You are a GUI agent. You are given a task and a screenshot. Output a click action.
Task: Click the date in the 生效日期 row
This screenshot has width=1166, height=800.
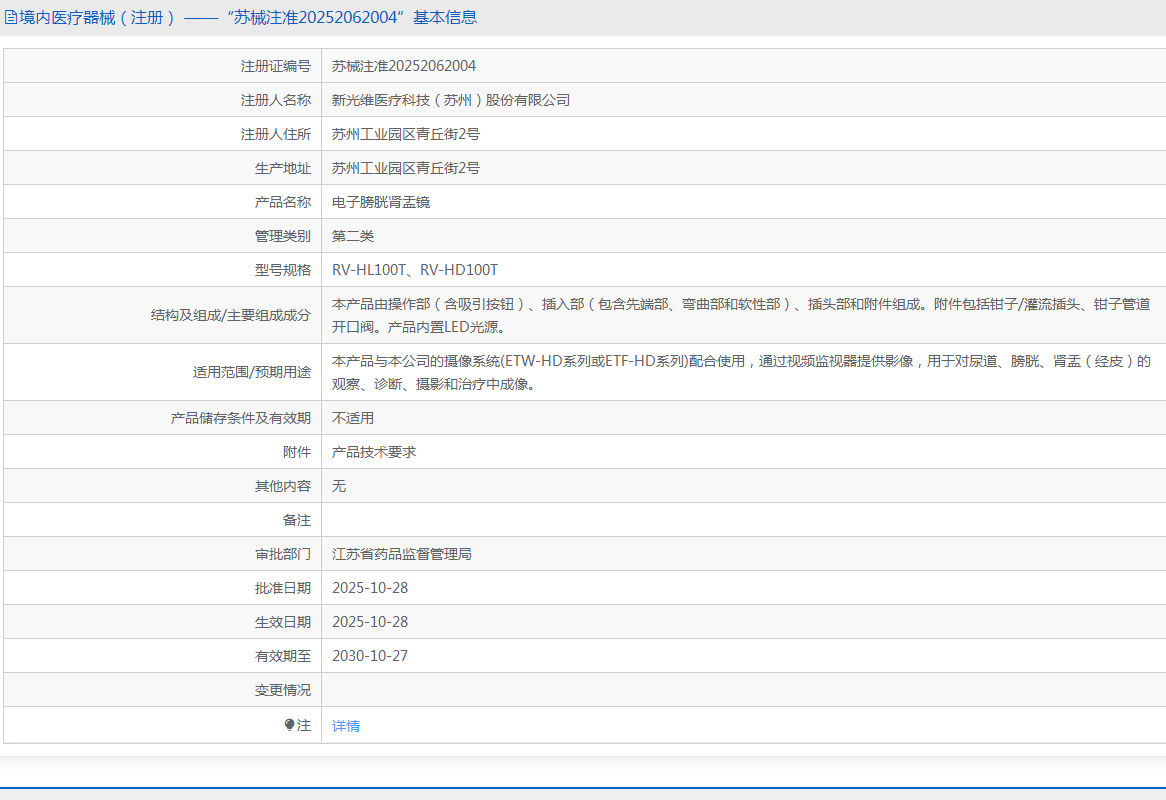click(x=370, y=622)
